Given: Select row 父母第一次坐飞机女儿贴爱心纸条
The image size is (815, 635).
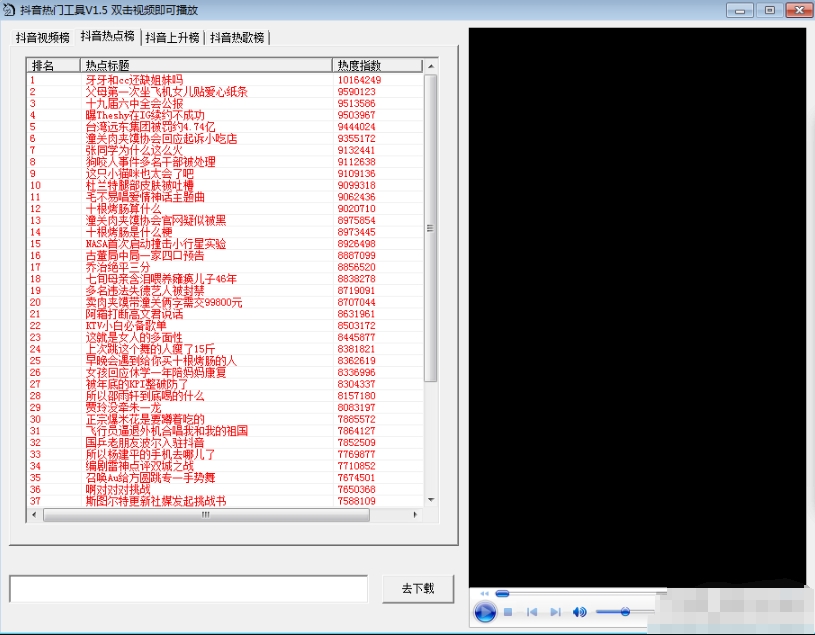Looking at the screenshot, I should click(225, 92).
